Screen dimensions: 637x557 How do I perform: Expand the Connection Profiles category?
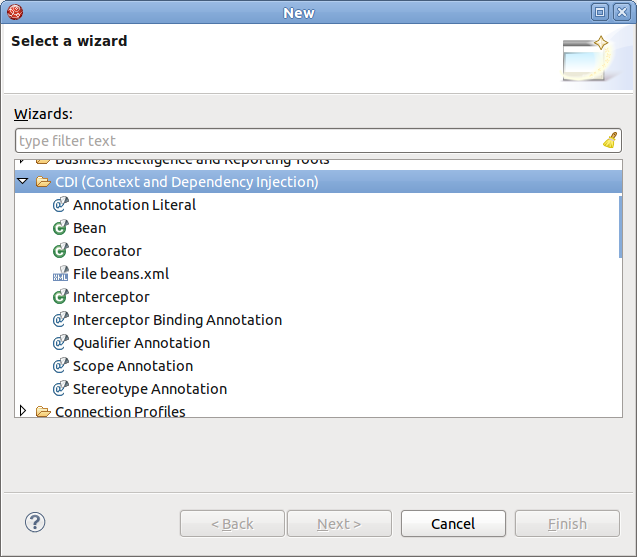[x=23, y=411]
